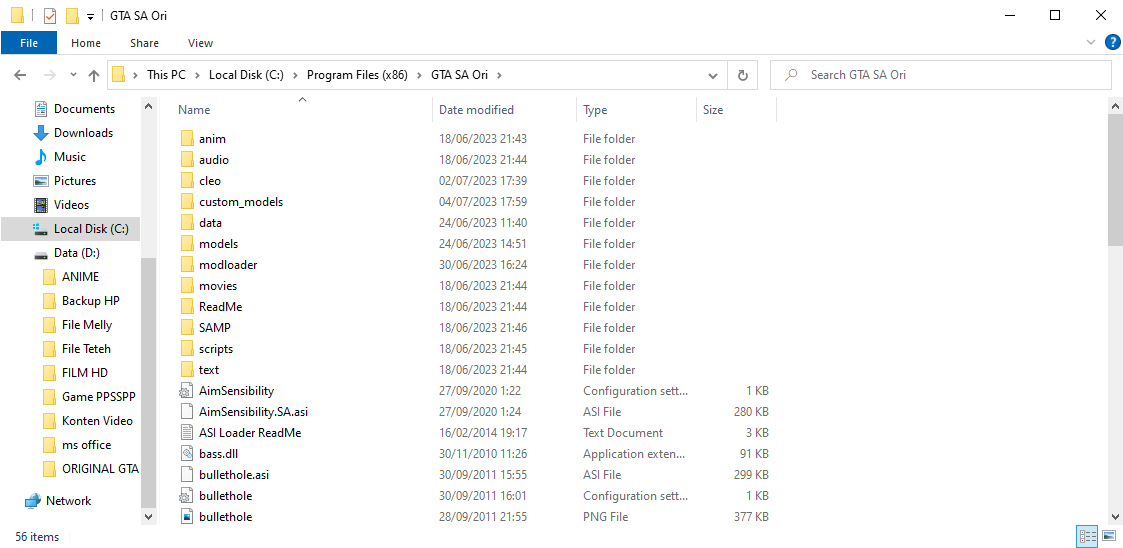1123x548 pixels.
Task: Click the SAMP folder icon
Action: click(x=187, y=327)
